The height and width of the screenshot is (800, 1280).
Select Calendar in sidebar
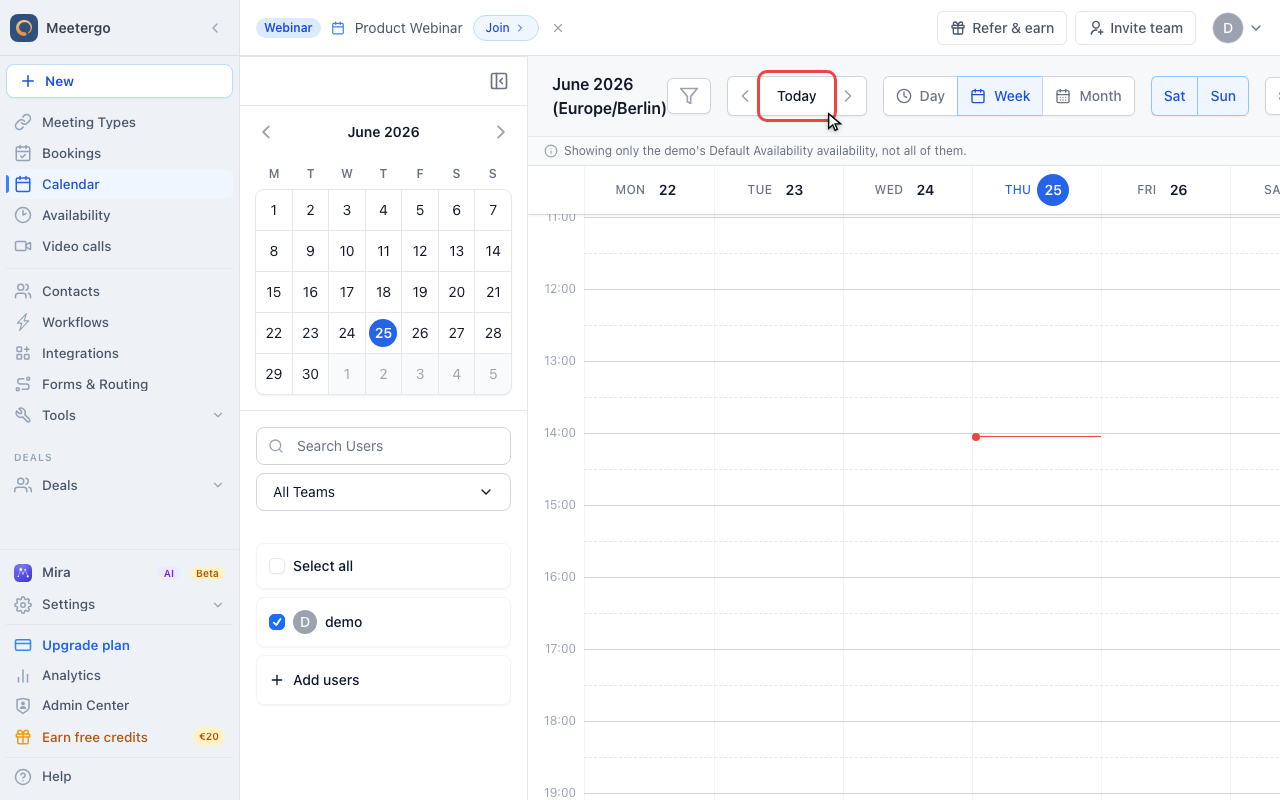[120, 184]
